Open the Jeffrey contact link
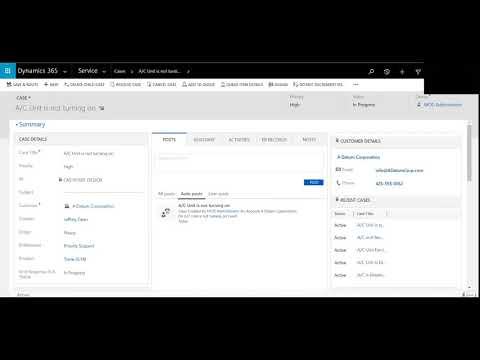 click(76, 219)
